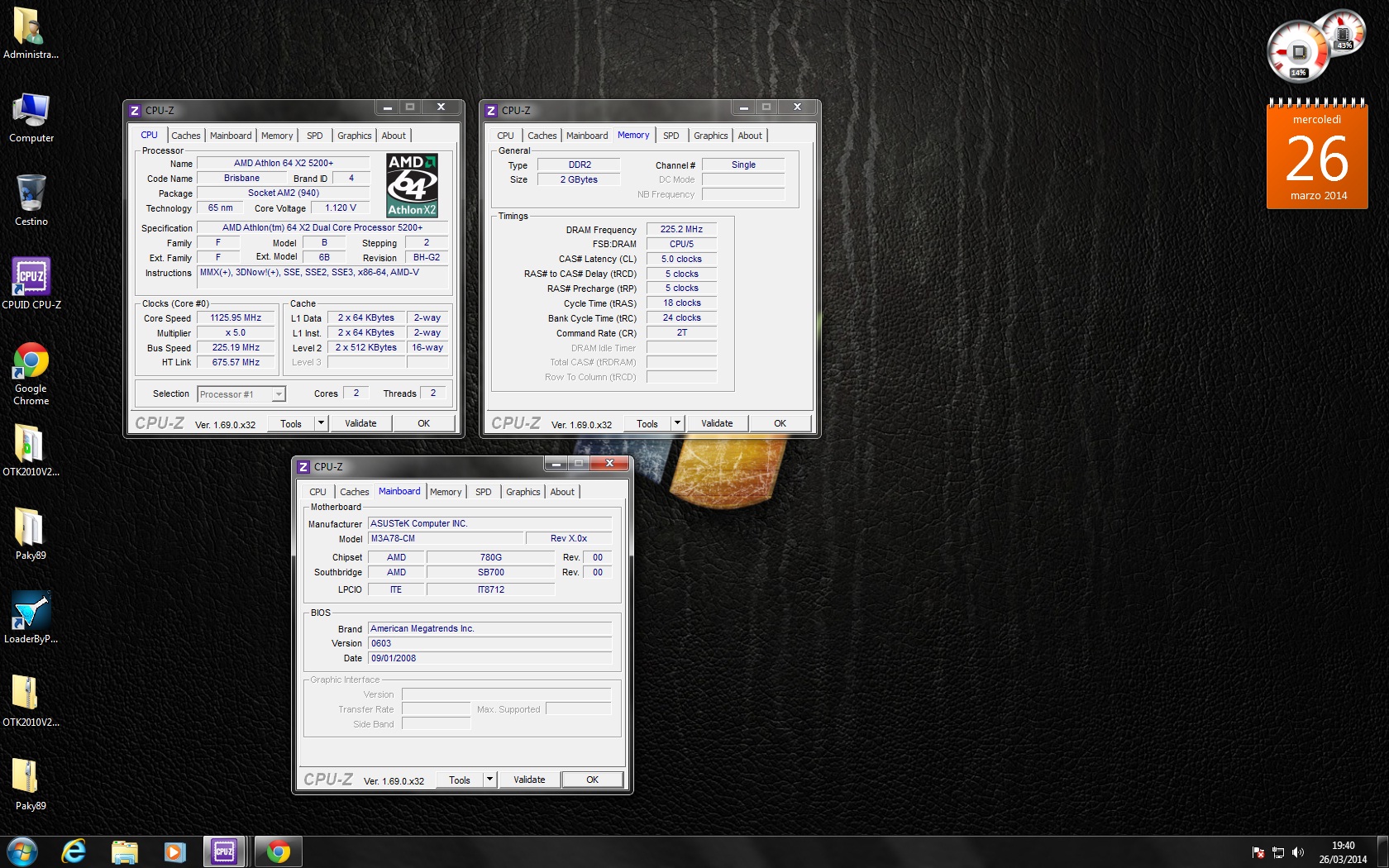Image resolution: width=1389 pixels, height=868 pixels.
Task: Click the calendar gadget showing 26
Action: [1317, 155]
